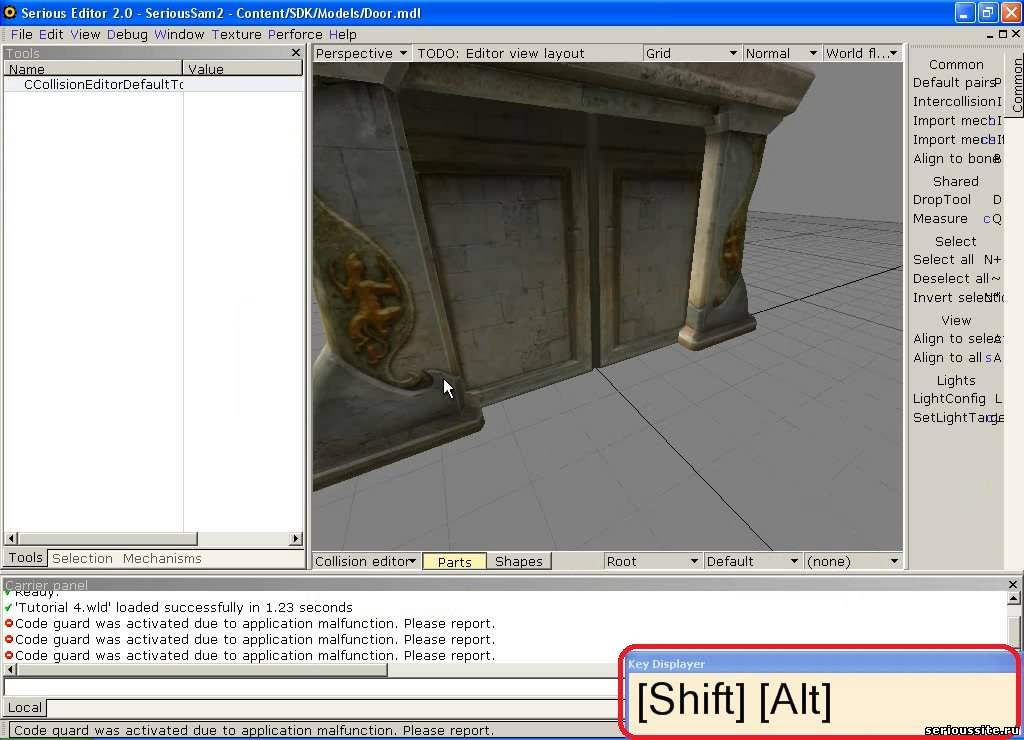Screen dimensions: 1024x740
Task: Switch to the Tools tab
Action: click(25, 558)
